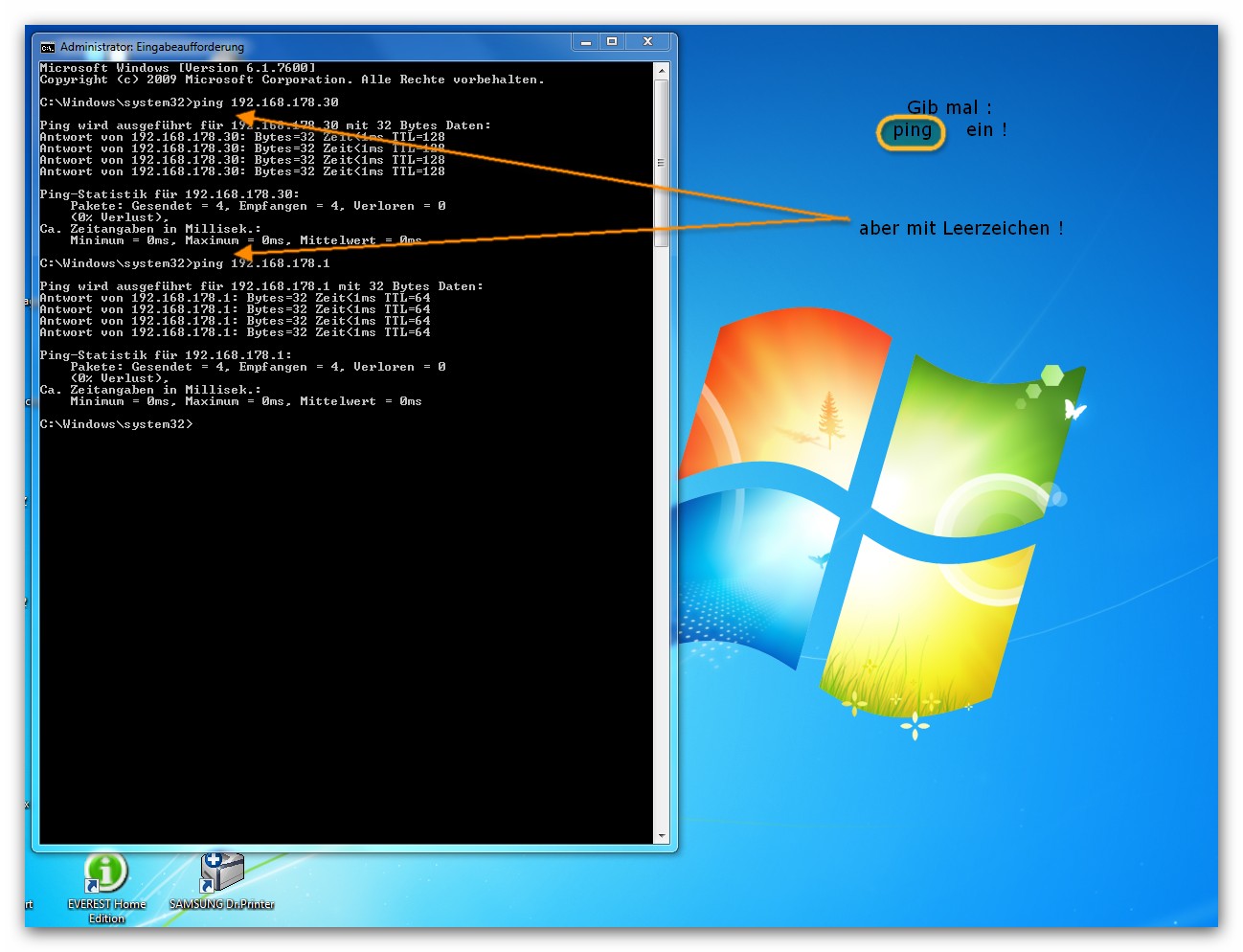
Task: Click the 'Microsoft Windows [Version 6.1.7600]' line
Action: pos(177,68)
